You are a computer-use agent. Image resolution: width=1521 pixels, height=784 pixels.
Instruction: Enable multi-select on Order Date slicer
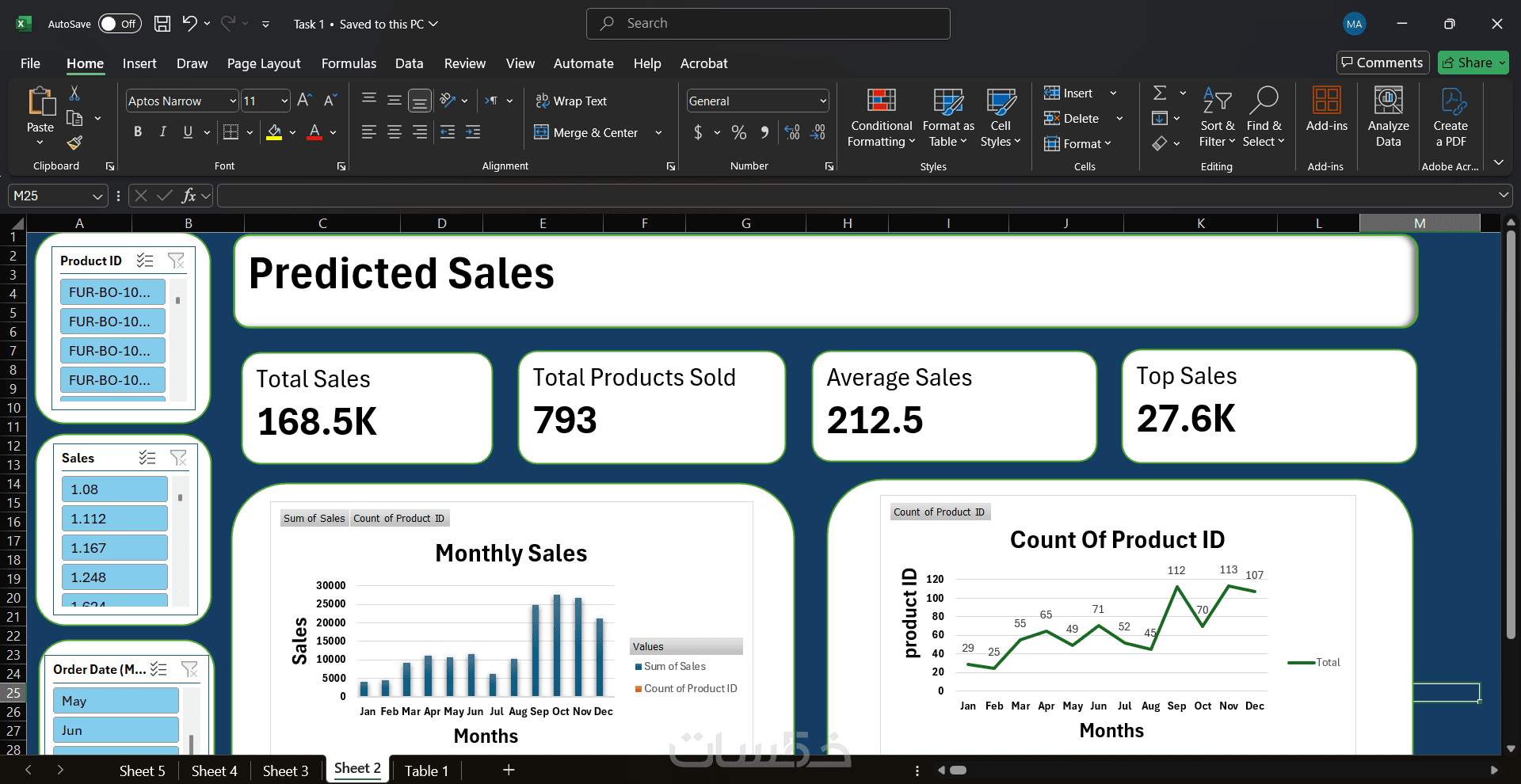point(158,669)
